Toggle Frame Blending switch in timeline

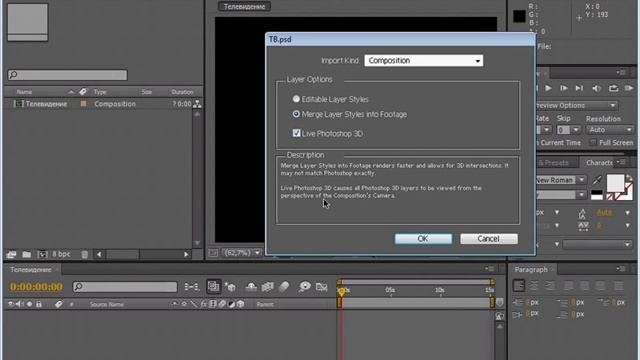(x=268, y=287)
